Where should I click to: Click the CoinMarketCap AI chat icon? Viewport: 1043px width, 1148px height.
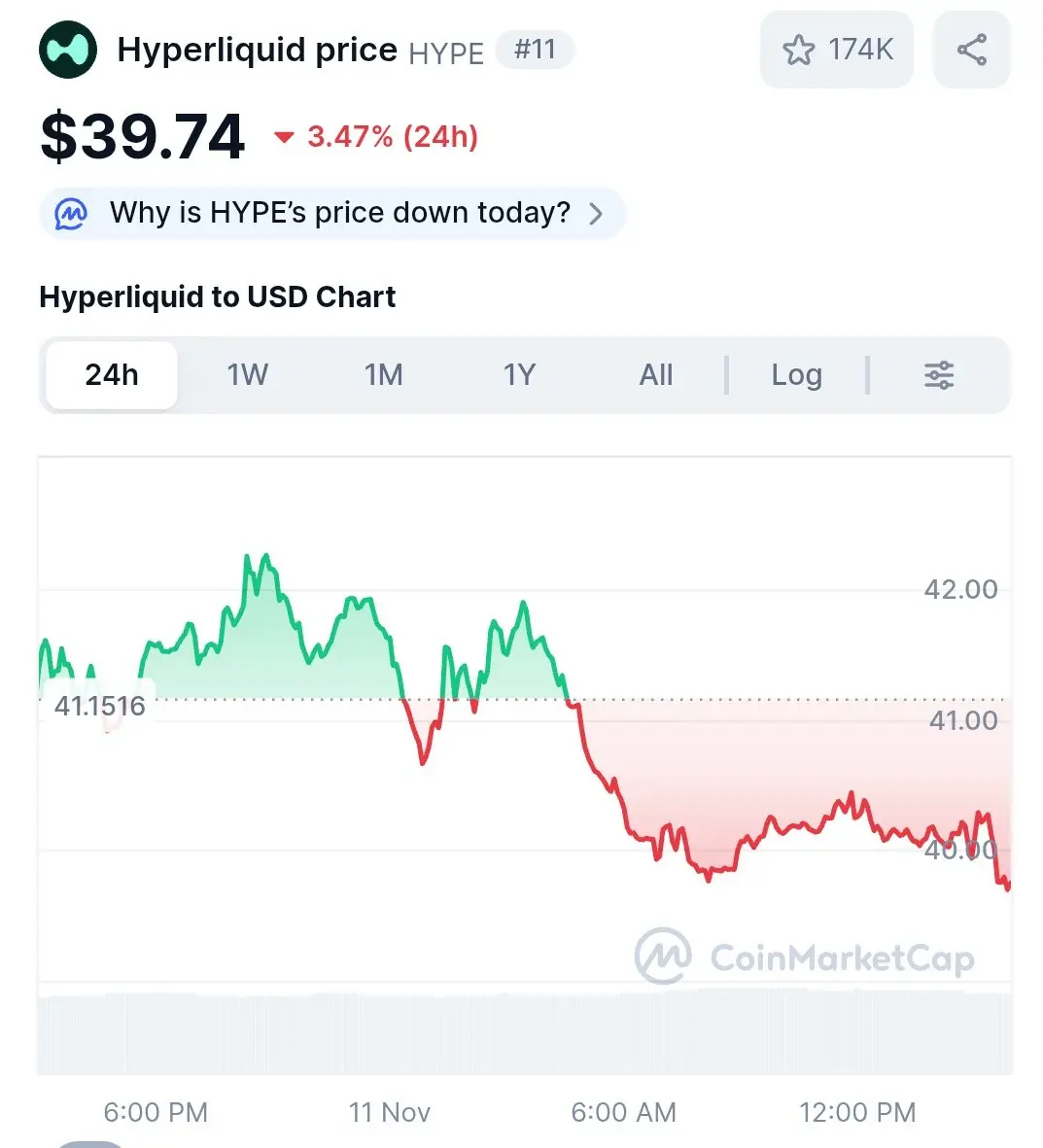71,213
